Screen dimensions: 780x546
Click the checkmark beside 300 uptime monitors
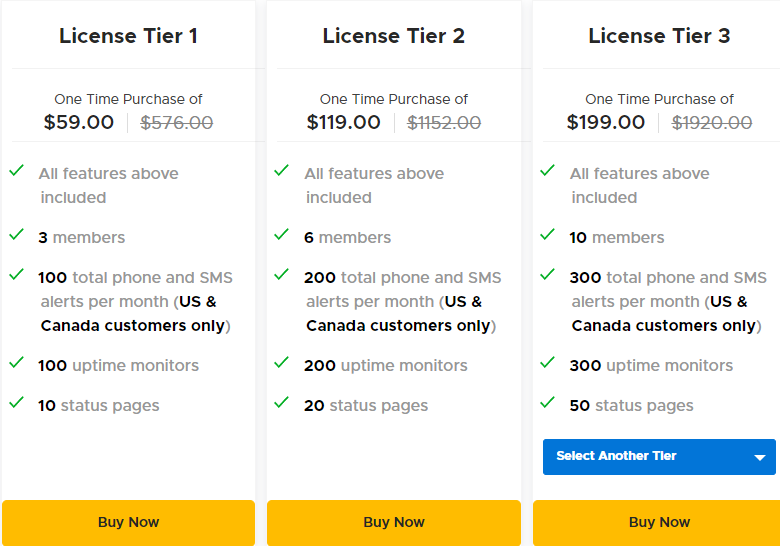[x=547, y=363]
